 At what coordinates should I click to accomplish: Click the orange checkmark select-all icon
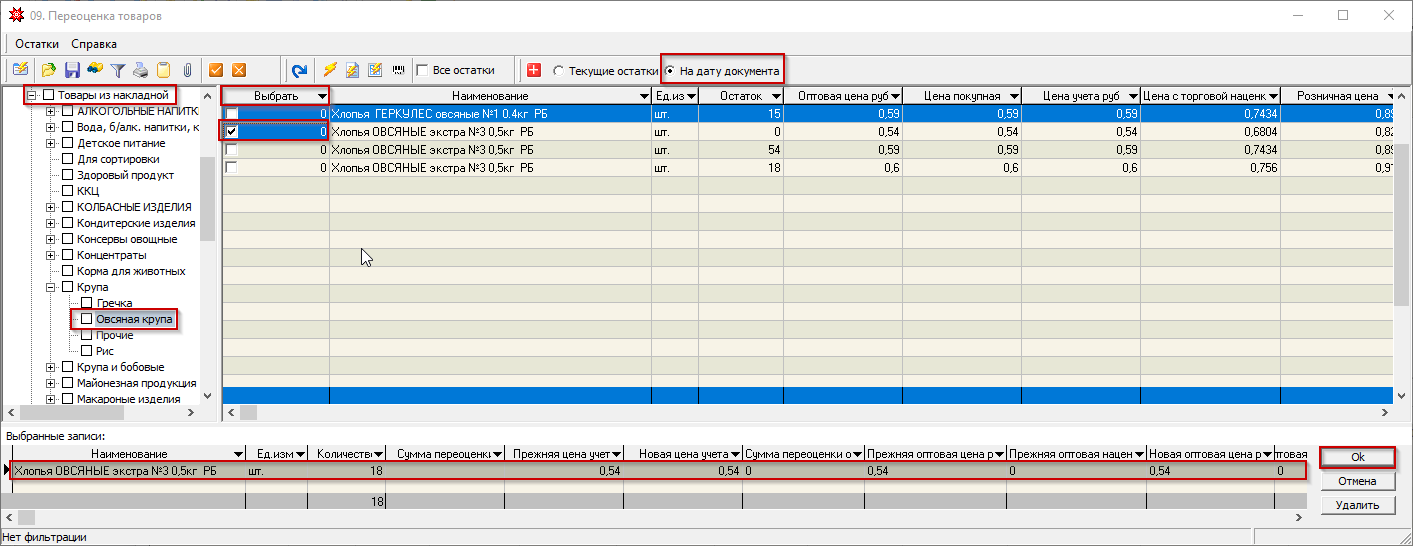215,70
